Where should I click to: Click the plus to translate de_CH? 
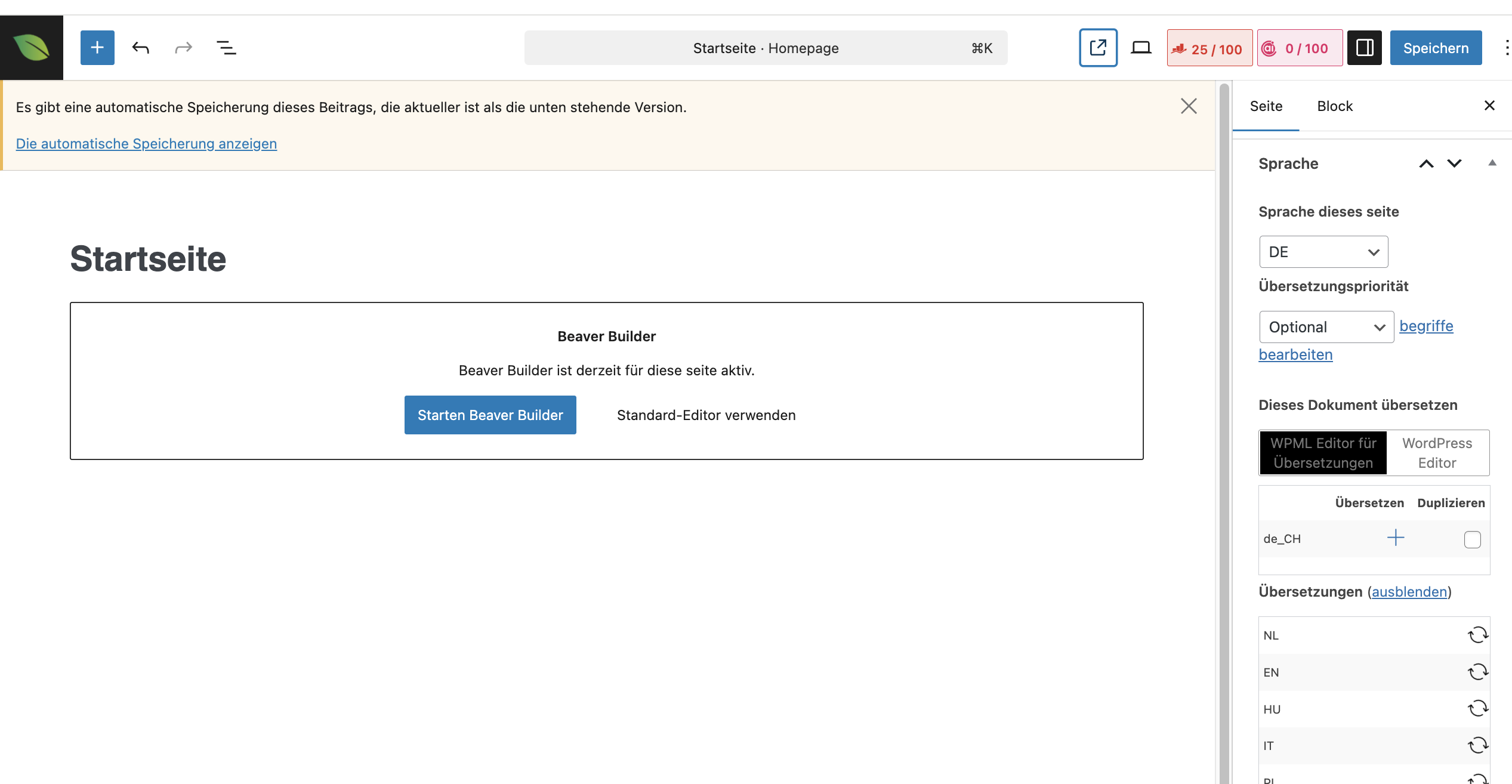point(1396,538)
